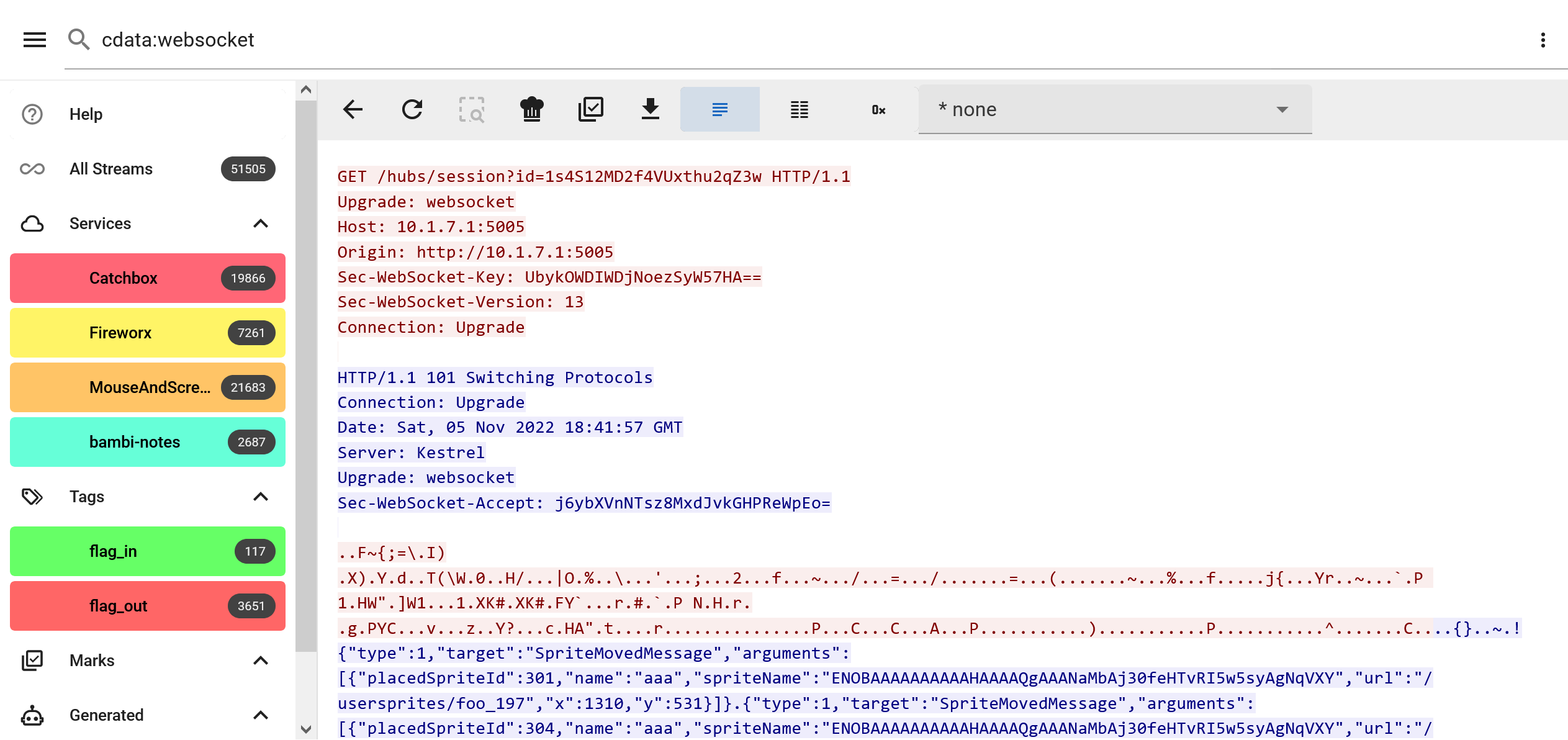
Task: Download the stream data
Action: [x=650, y=109]
